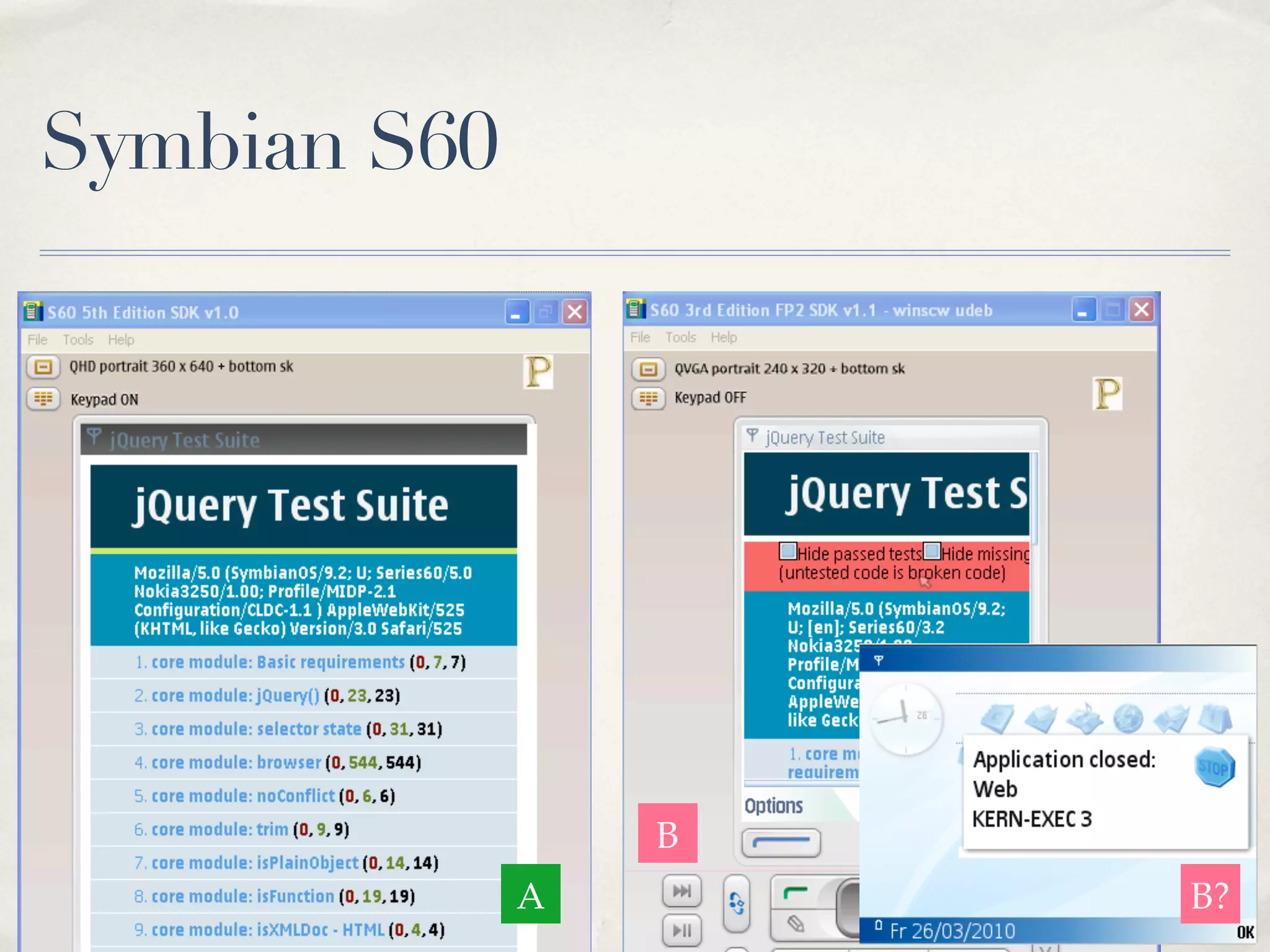Click the P profile icon in 3rd Edition window
This screenshot has width=1270, height=952.
[1107, 394]
